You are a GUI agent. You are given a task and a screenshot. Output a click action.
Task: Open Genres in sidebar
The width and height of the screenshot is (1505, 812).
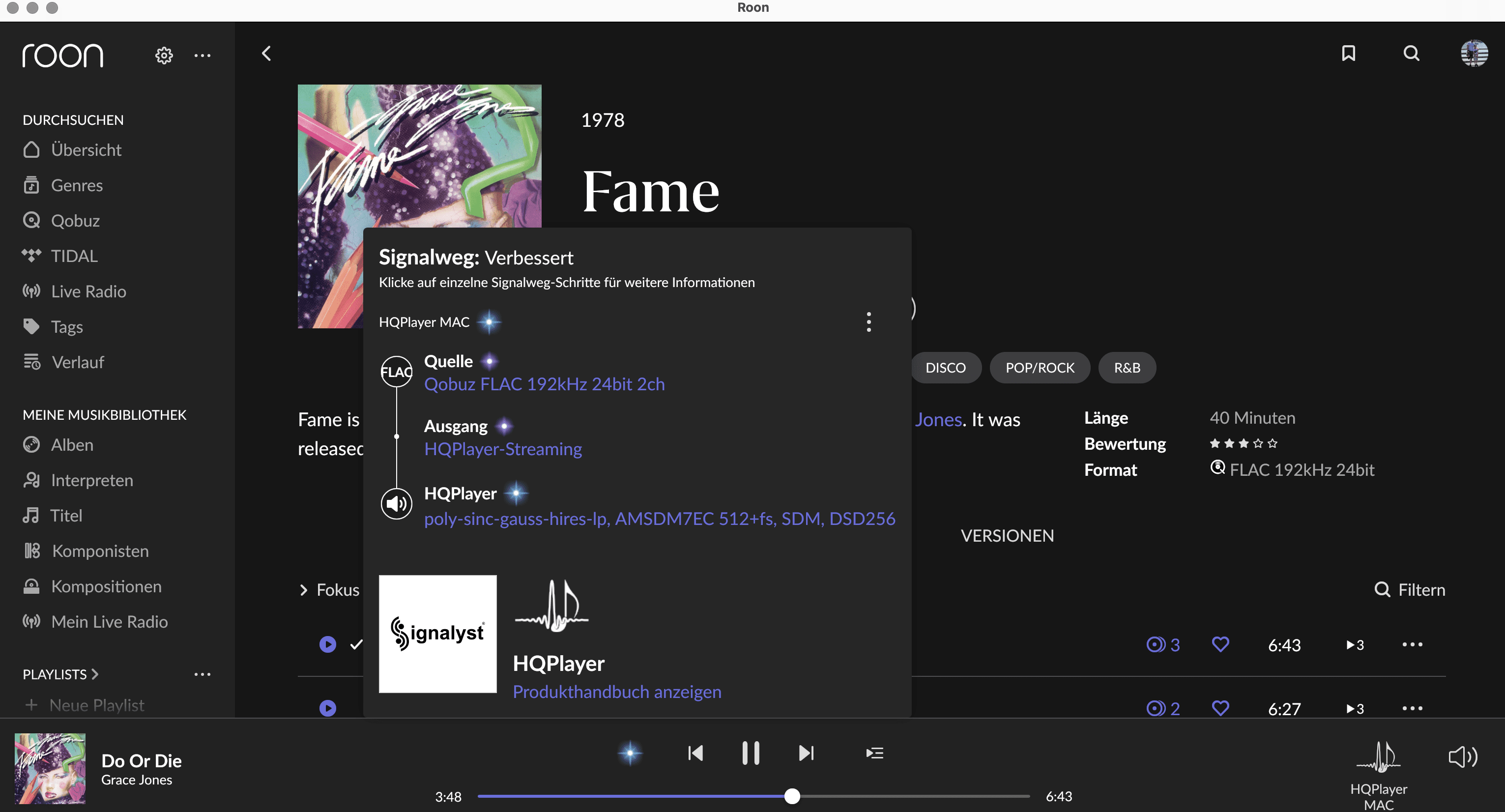[x=62, y=185]
